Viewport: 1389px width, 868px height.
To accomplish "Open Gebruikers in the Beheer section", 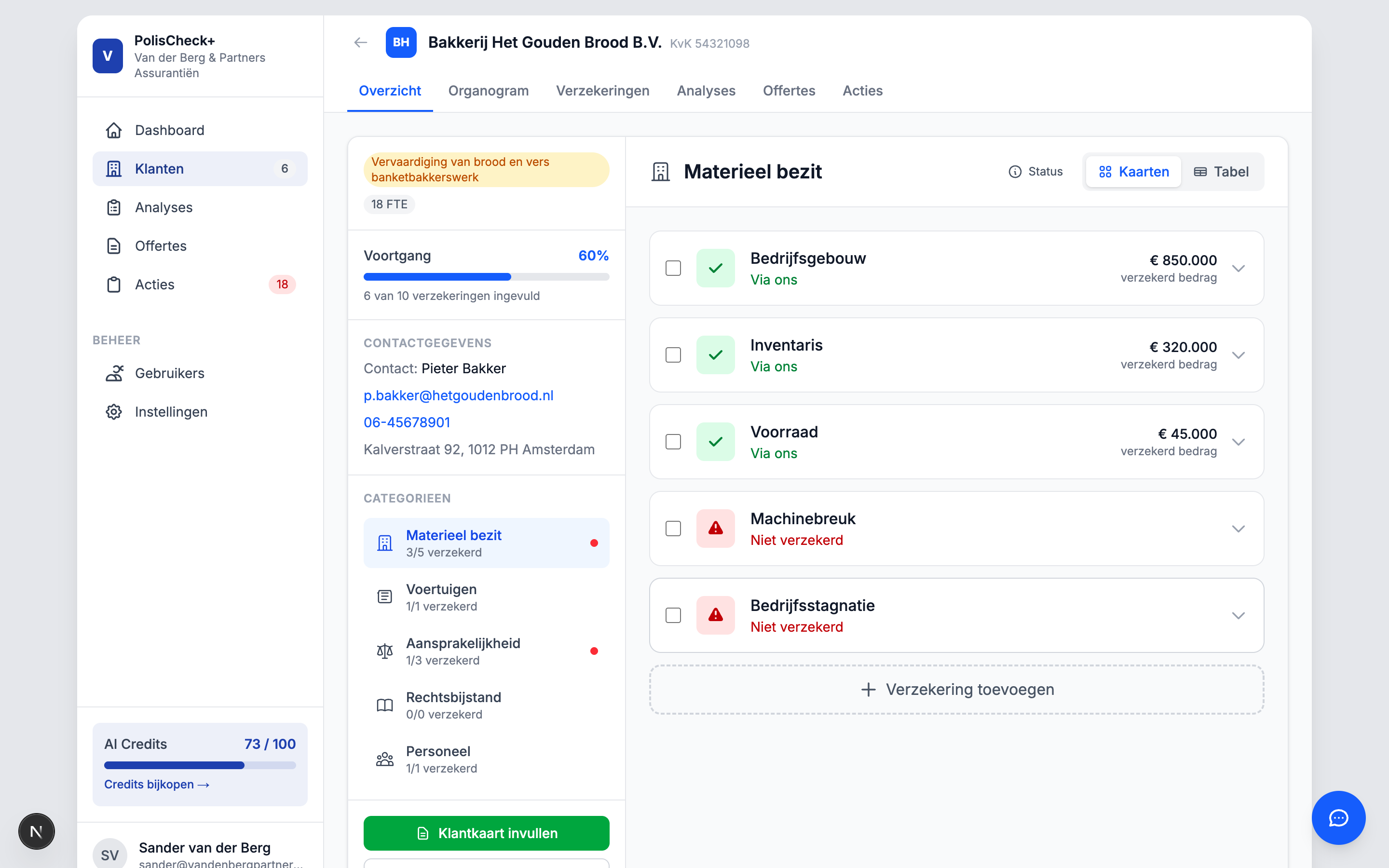I will coord(169,373).
